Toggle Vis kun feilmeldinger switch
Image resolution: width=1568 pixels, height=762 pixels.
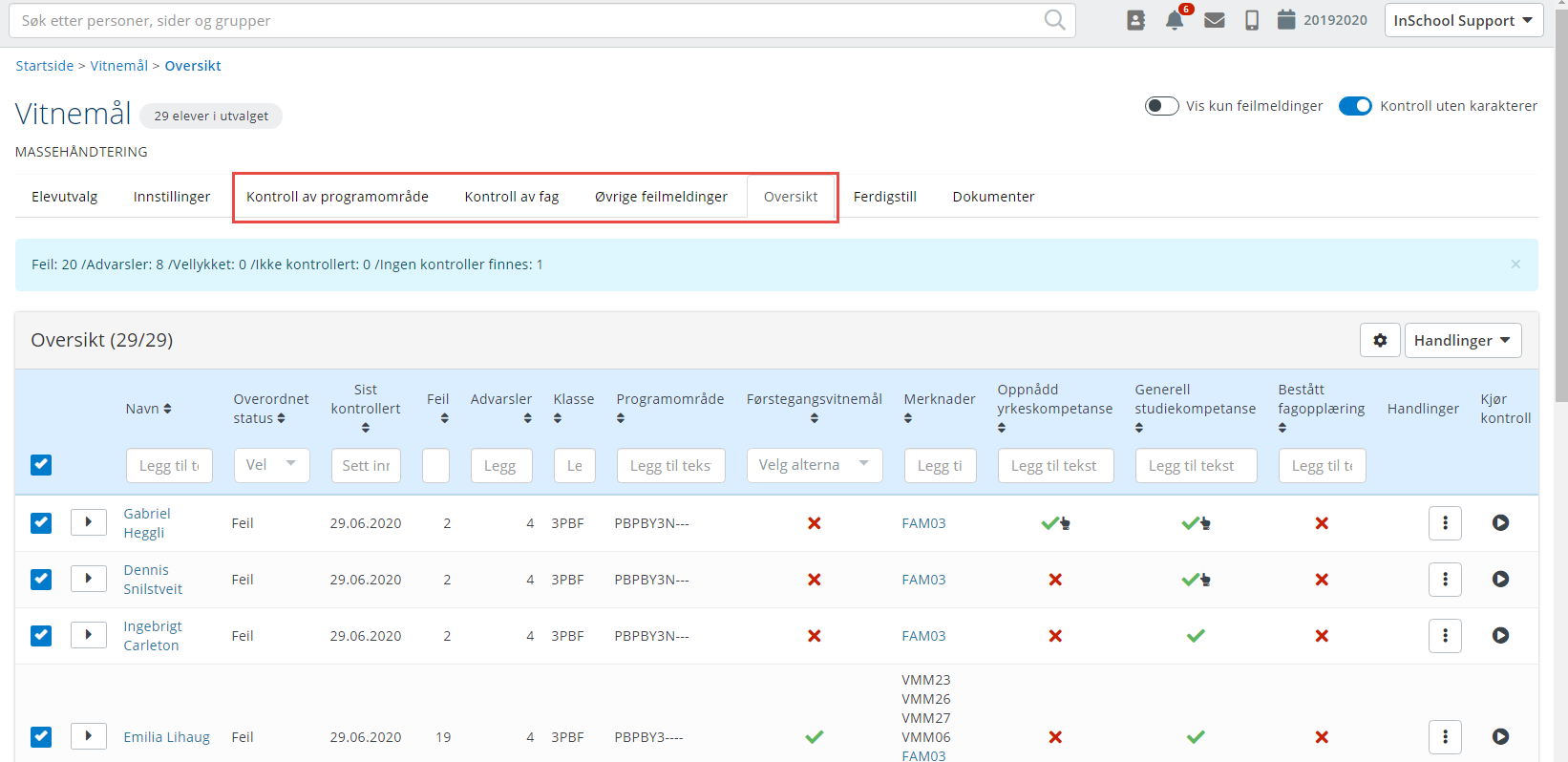click(1161, 106)
